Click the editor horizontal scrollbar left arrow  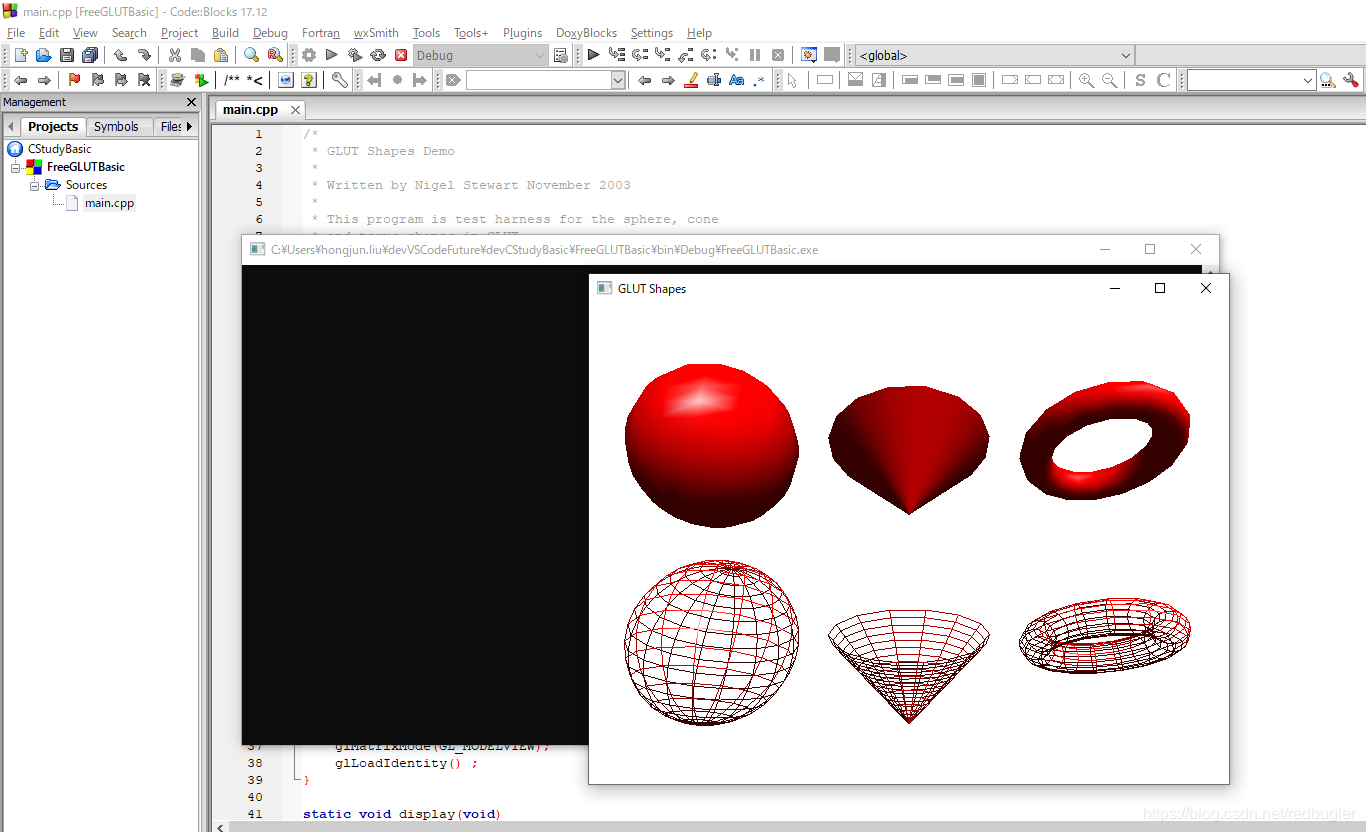point(221,826)
